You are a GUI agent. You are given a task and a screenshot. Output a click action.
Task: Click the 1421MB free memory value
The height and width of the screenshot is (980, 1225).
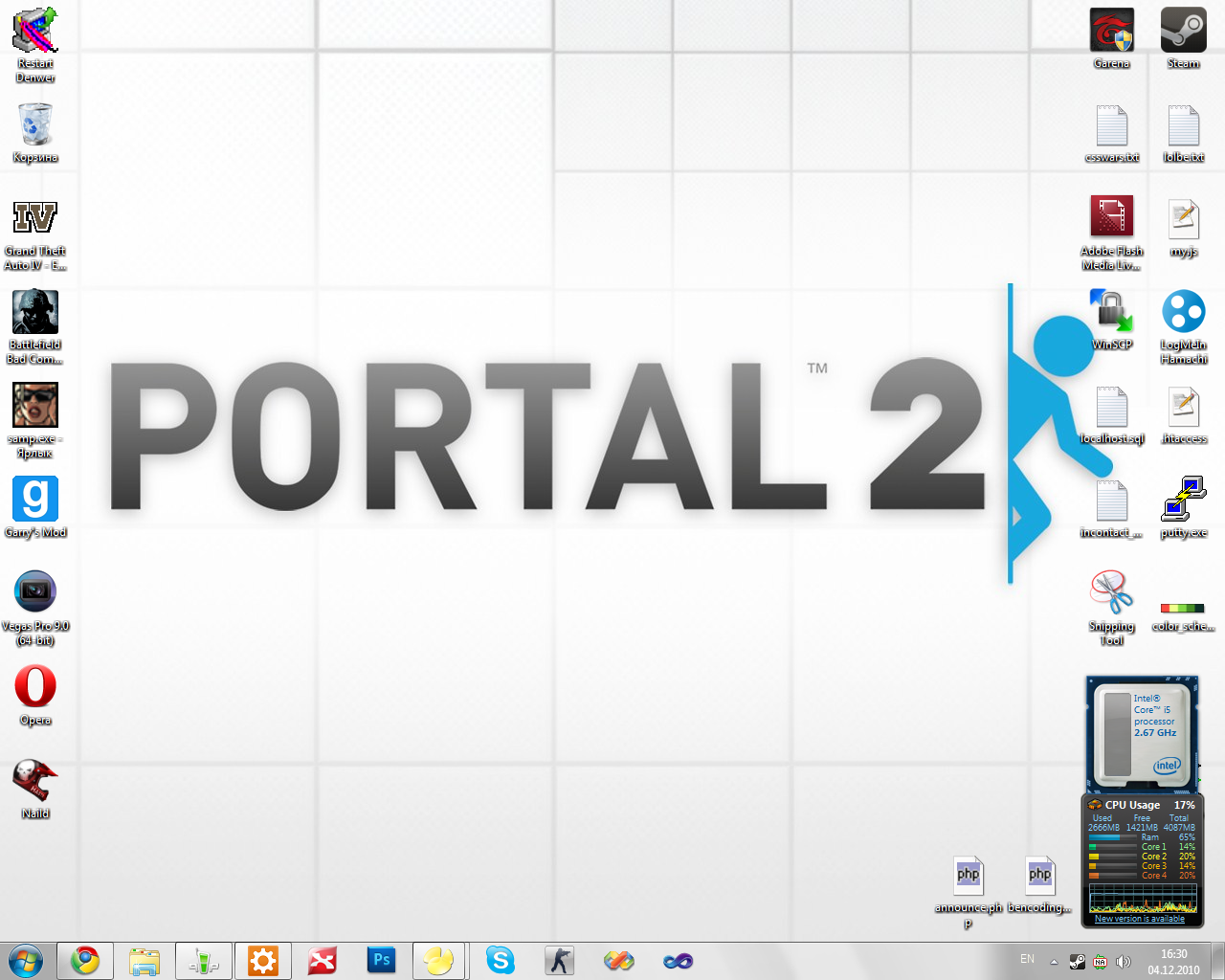pyautogui.click(x=1142, y=828)
